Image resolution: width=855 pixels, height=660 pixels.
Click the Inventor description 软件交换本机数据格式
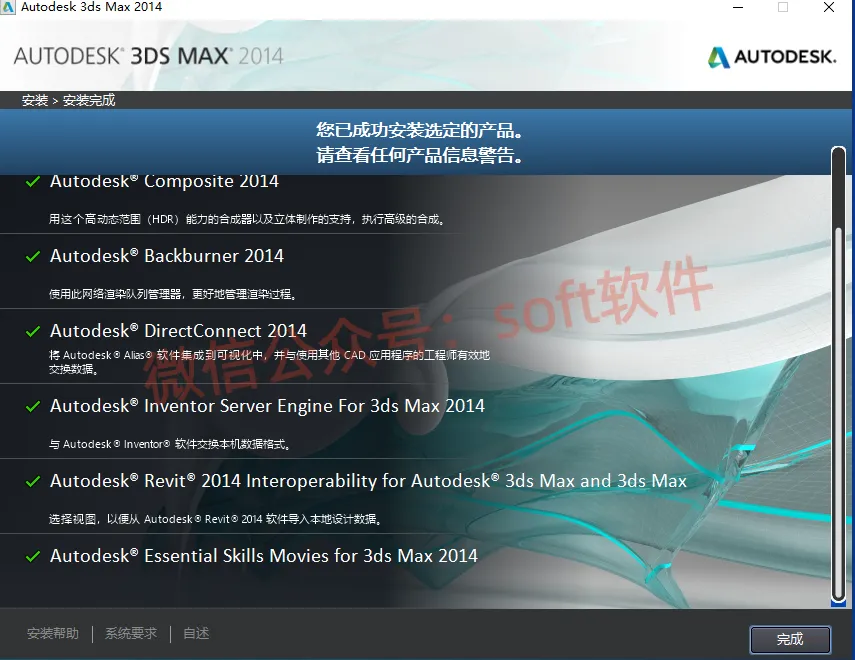[170, 445]
